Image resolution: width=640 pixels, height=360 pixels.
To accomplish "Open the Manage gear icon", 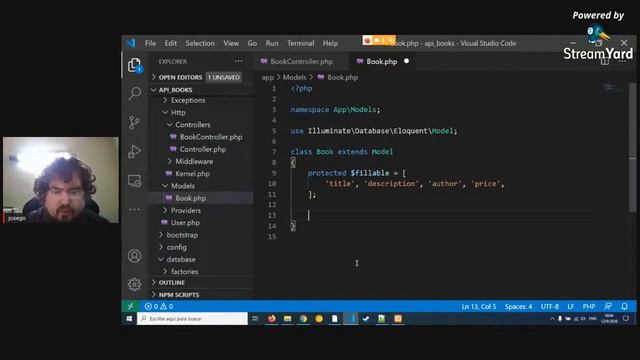I will click(134, 284).
